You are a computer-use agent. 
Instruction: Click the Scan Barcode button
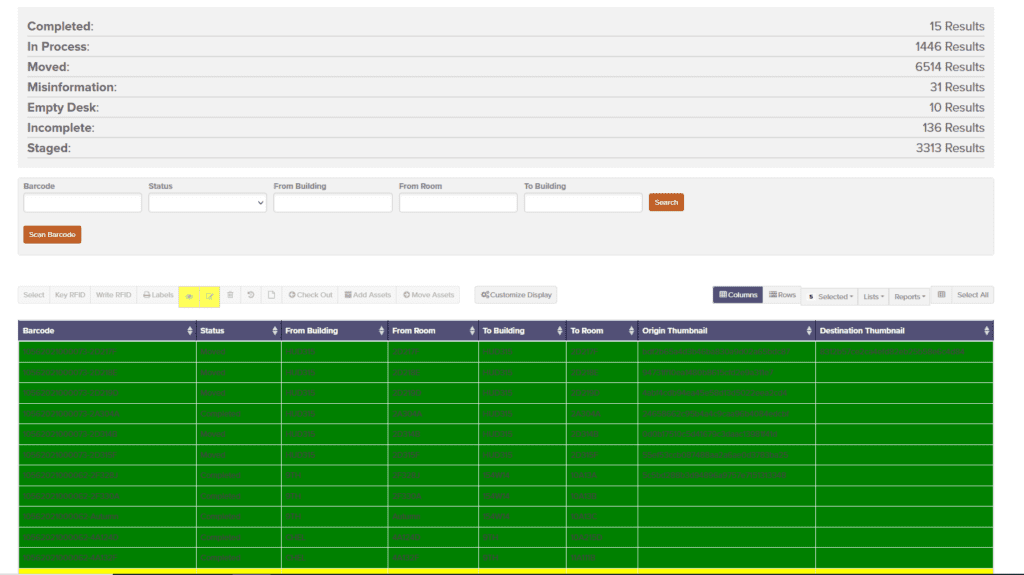click(x=52, y=235)
